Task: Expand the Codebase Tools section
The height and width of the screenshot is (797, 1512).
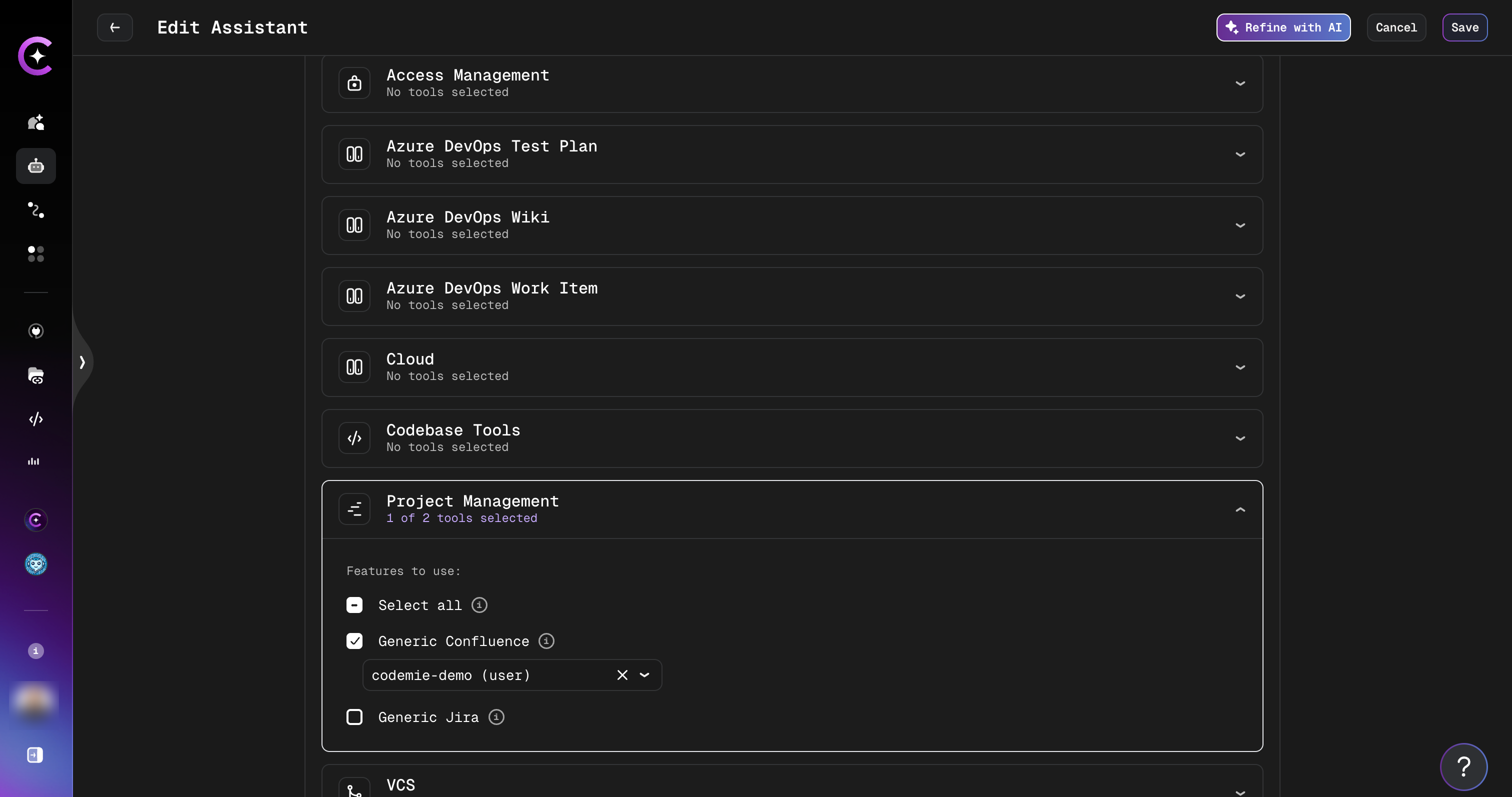Action: [1240, 438]
